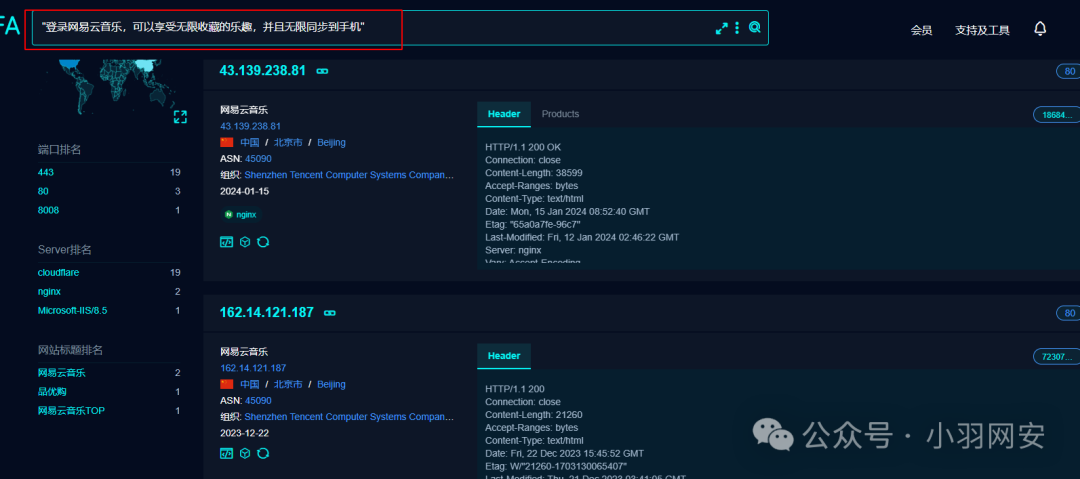This screenshot has width=1080, height=479.
Task: Click the China flag in the 43.139.238.81 result
Action: 227,143
